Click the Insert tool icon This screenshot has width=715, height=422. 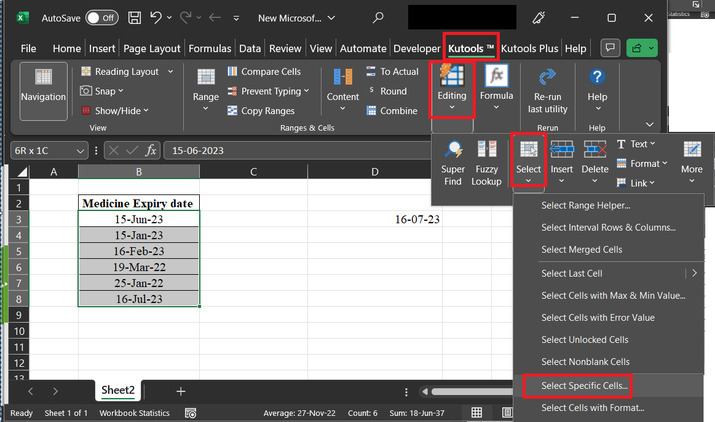click(562, 149)
